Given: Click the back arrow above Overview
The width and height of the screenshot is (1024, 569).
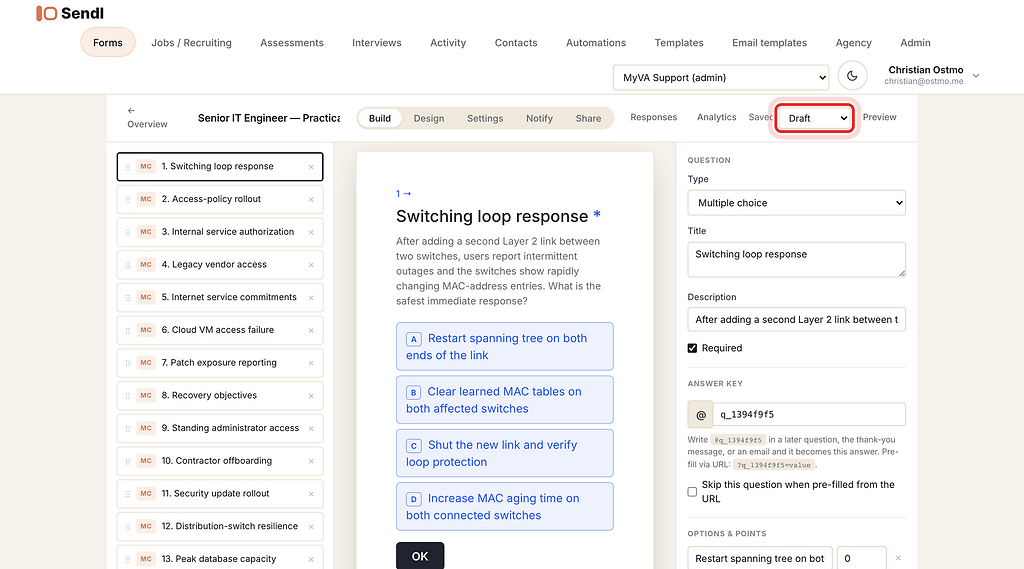Looking at the screenshot, I should pos(131,110).
